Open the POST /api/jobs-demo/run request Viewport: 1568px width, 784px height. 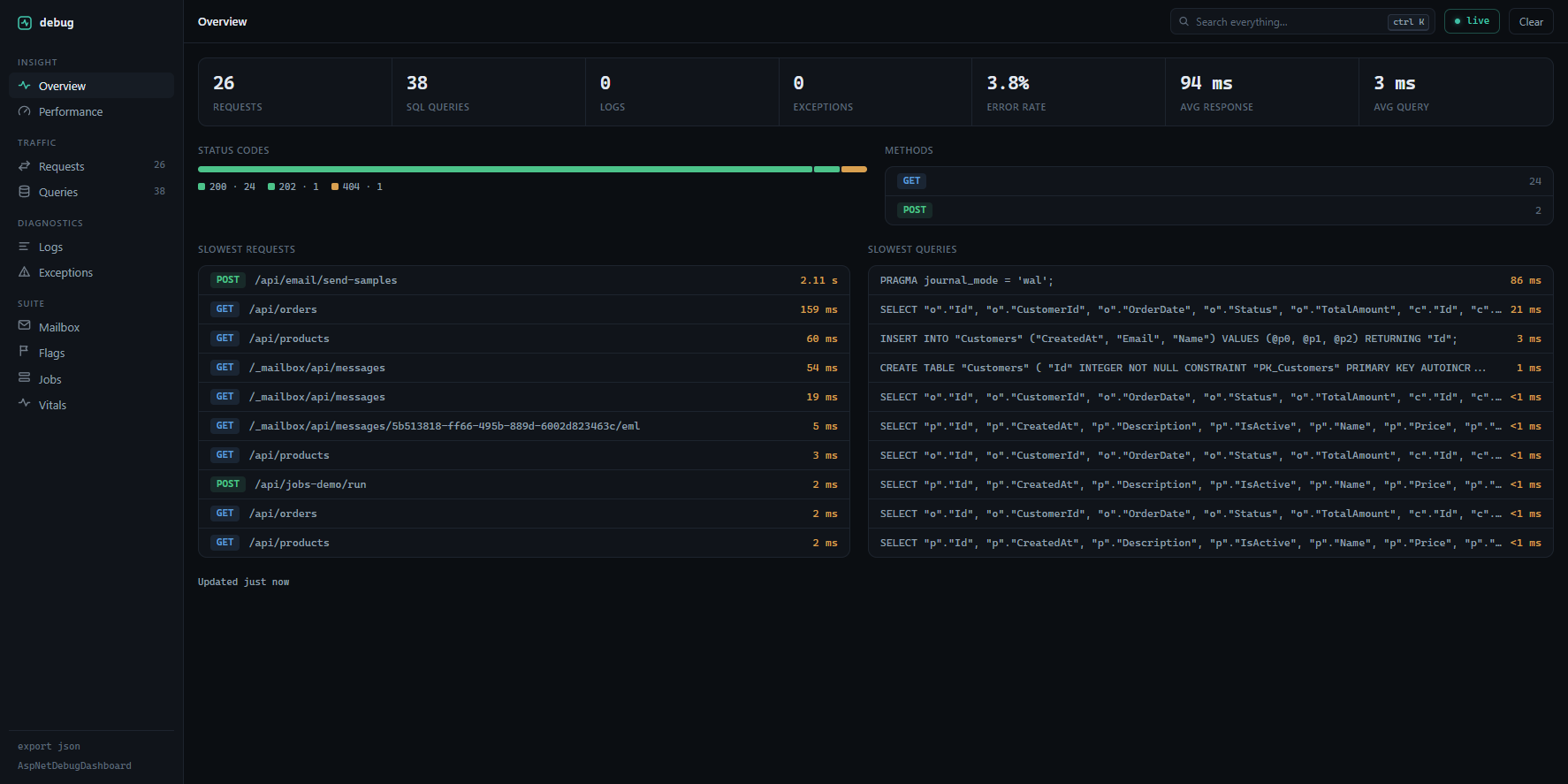coord(524,484)
